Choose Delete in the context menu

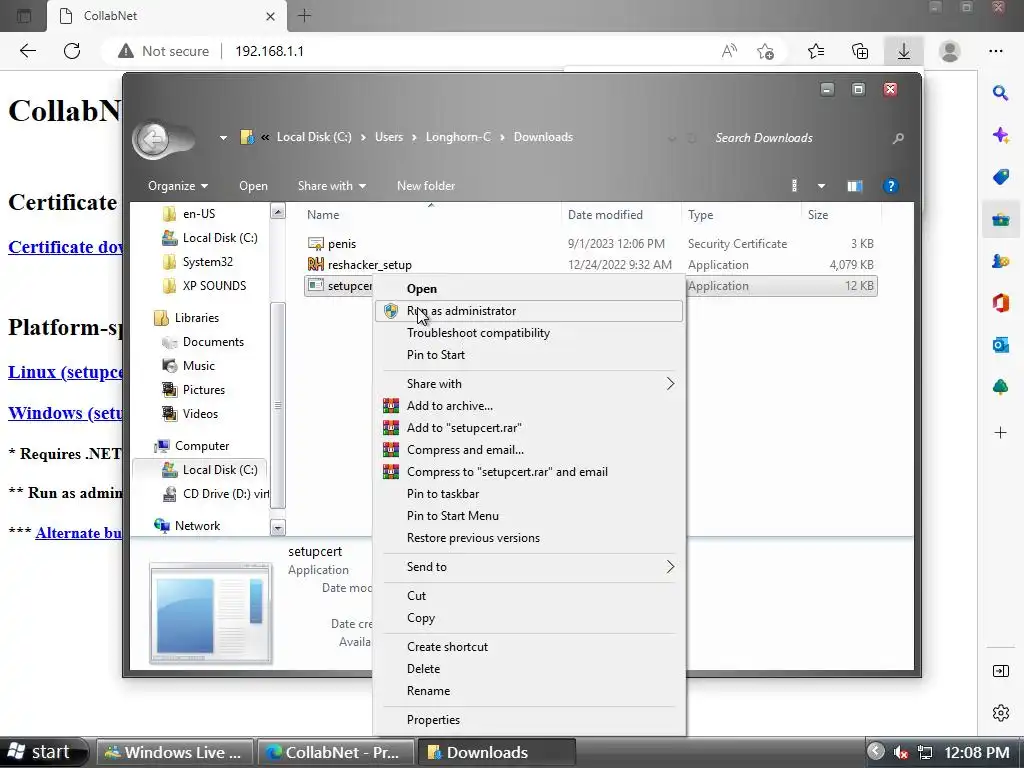pyautogui.click(x=529, y=669)
